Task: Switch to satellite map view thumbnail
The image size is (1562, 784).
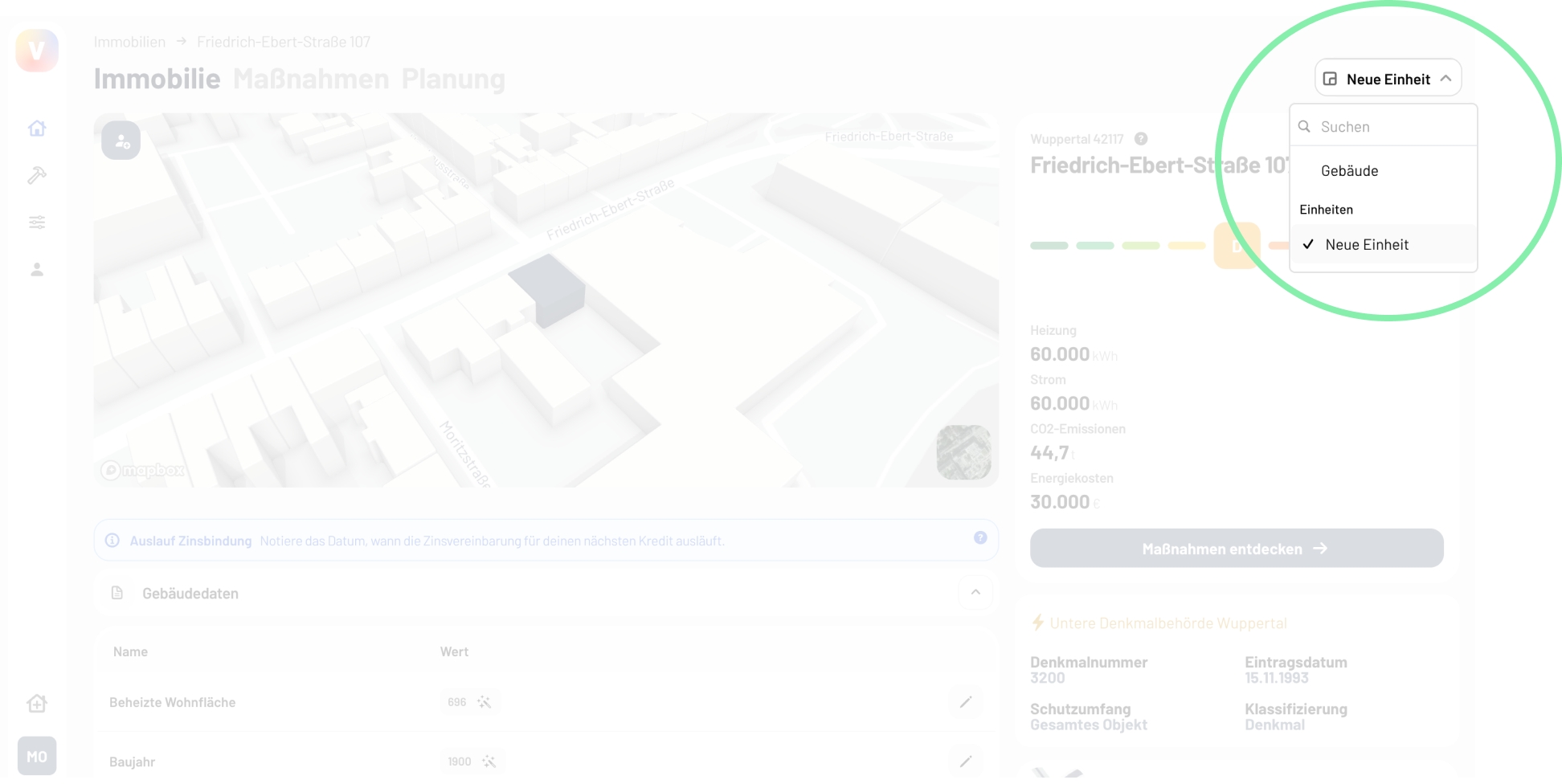Action: (x=963, y=452)
